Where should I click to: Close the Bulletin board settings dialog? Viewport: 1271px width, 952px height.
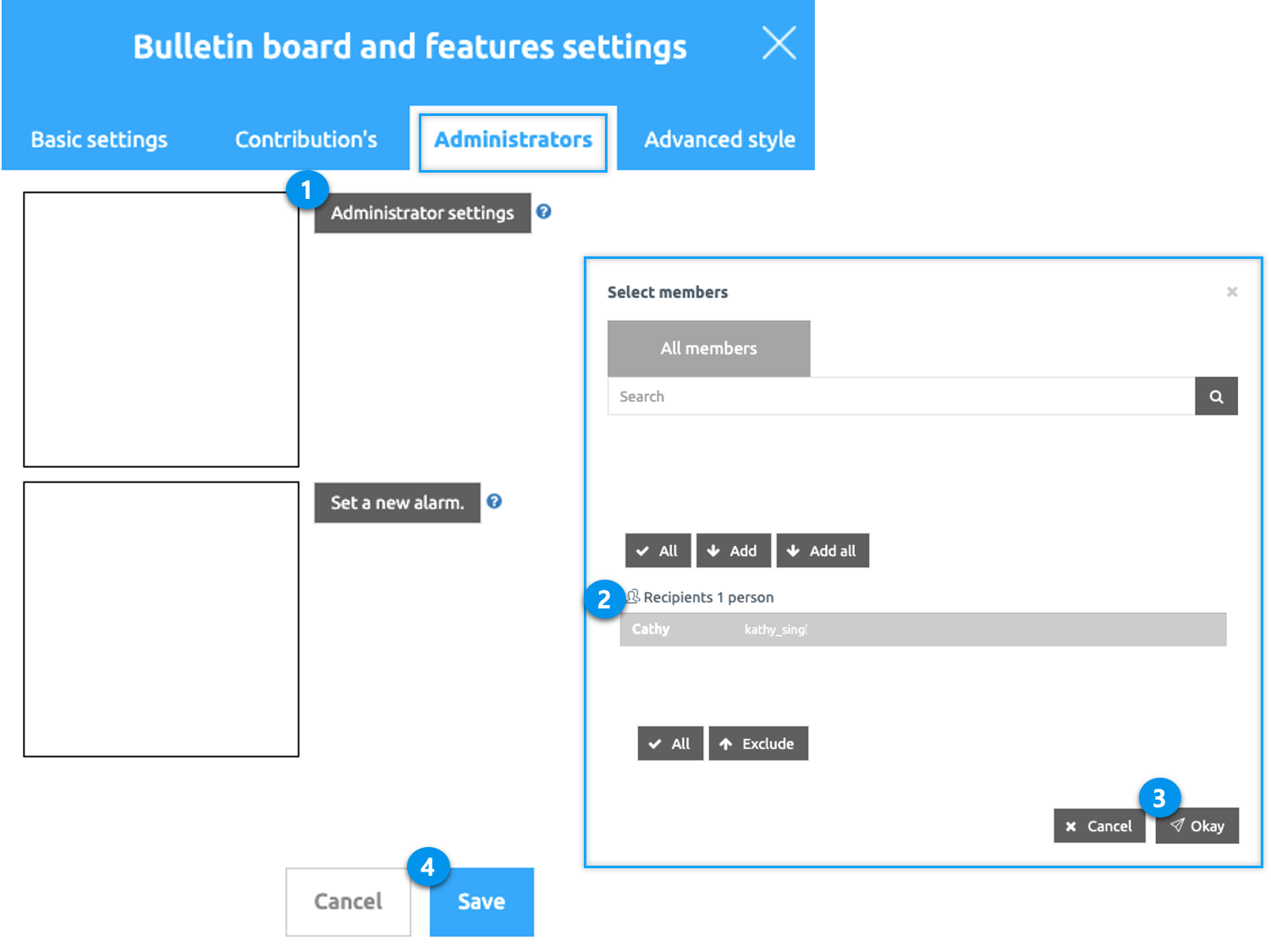[779, 43]
